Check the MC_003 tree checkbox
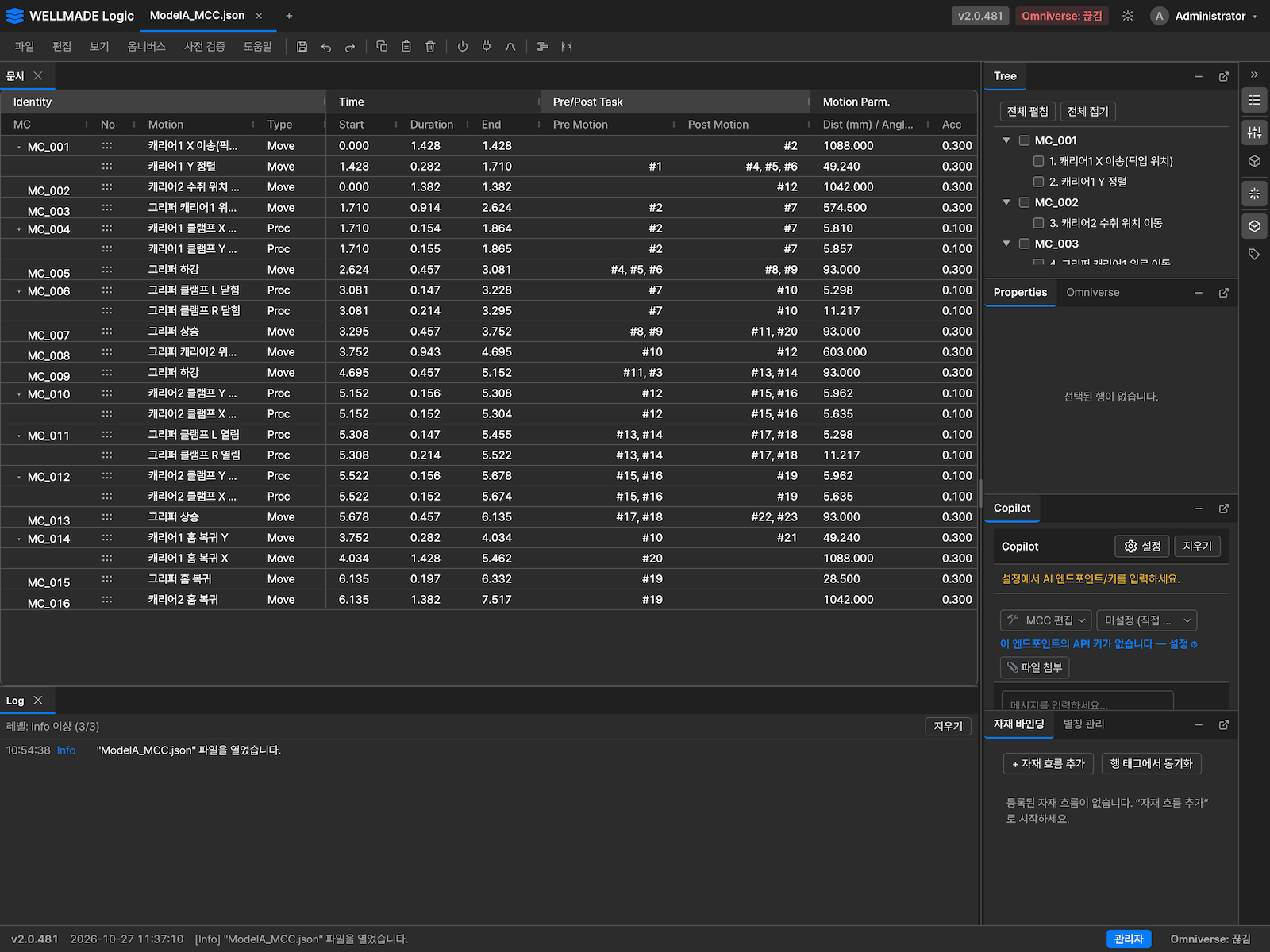This screenshot has width=1270, height=952. click(x=1025, y=244)
